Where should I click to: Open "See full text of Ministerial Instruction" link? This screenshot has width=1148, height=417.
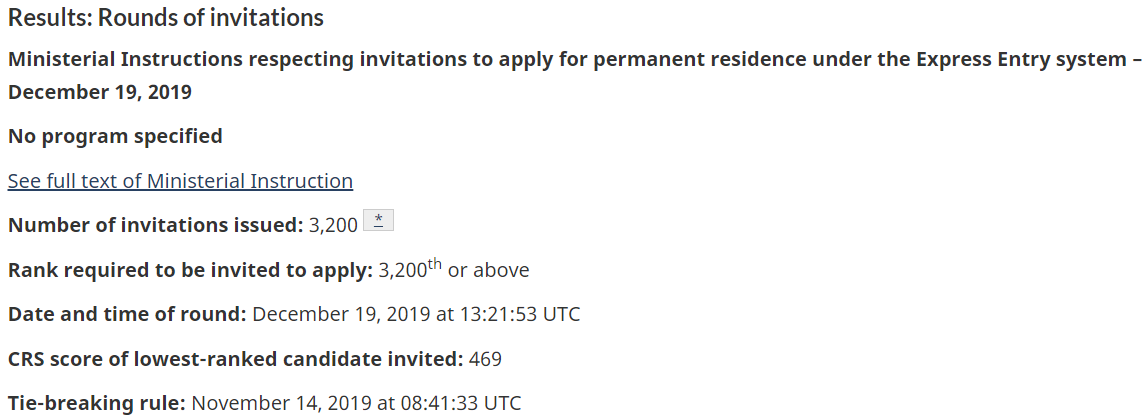pyautogui.click(x=180, y=181)
